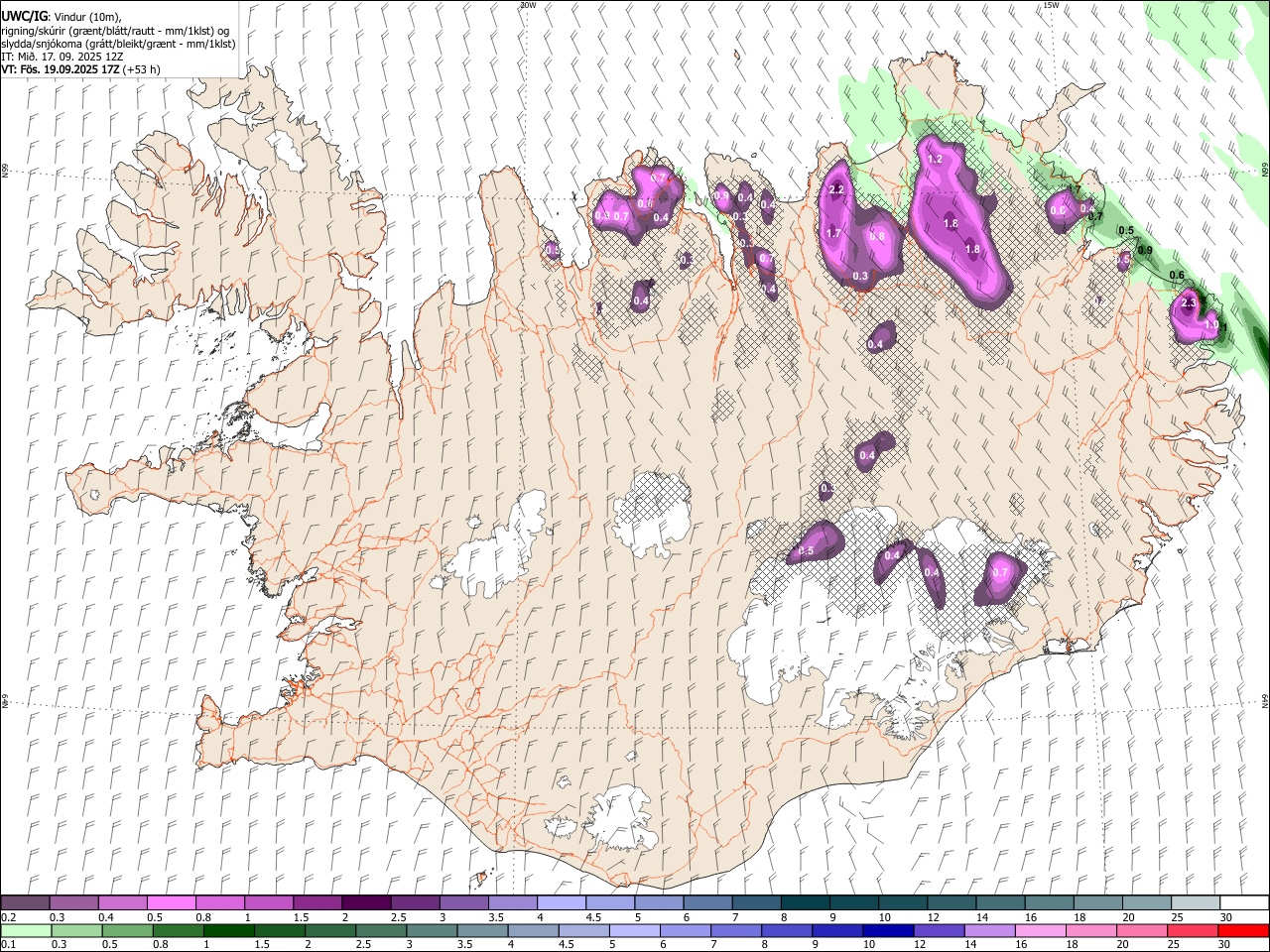Image resolution: width=1270 pixels, height=952 pixels.
Task: Pick the bright red 30 swatch, lower scale
Action: click(x=1244, y=930)
